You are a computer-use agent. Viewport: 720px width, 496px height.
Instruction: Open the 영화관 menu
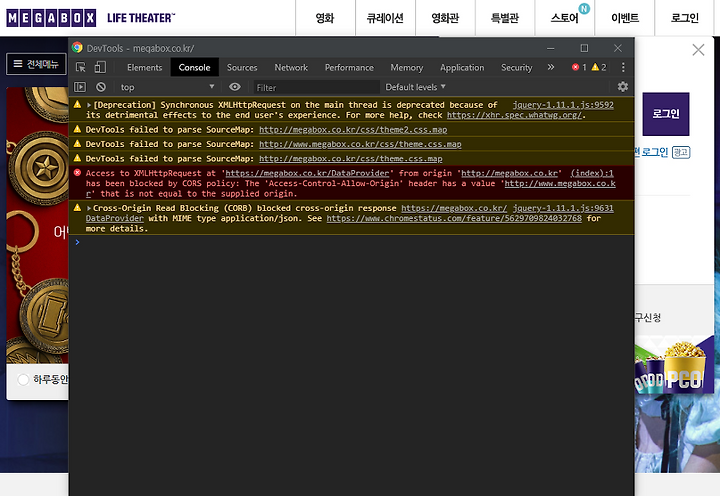(x=445, y=18)
